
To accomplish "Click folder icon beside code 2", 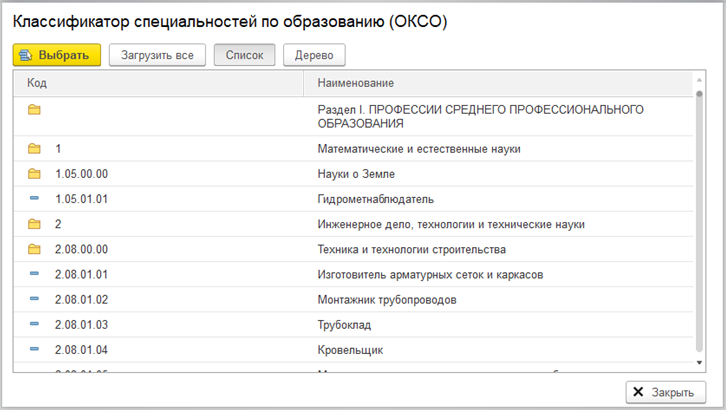I will coord(34,224).
